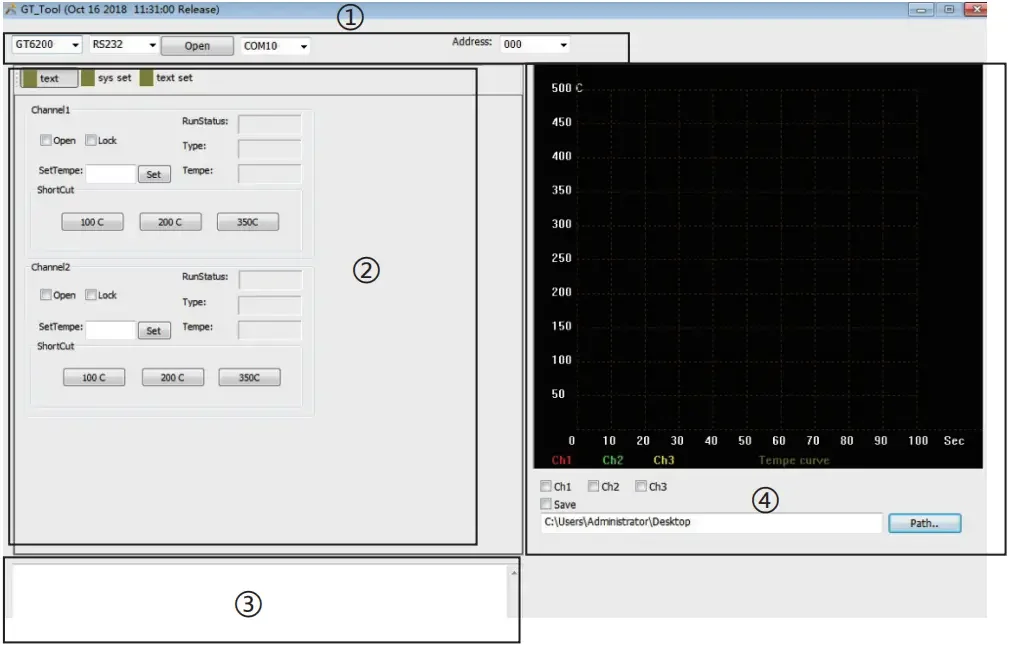Click the log box scrollbar up arrow
This screenshot has width=1010, height=647.
513,573
